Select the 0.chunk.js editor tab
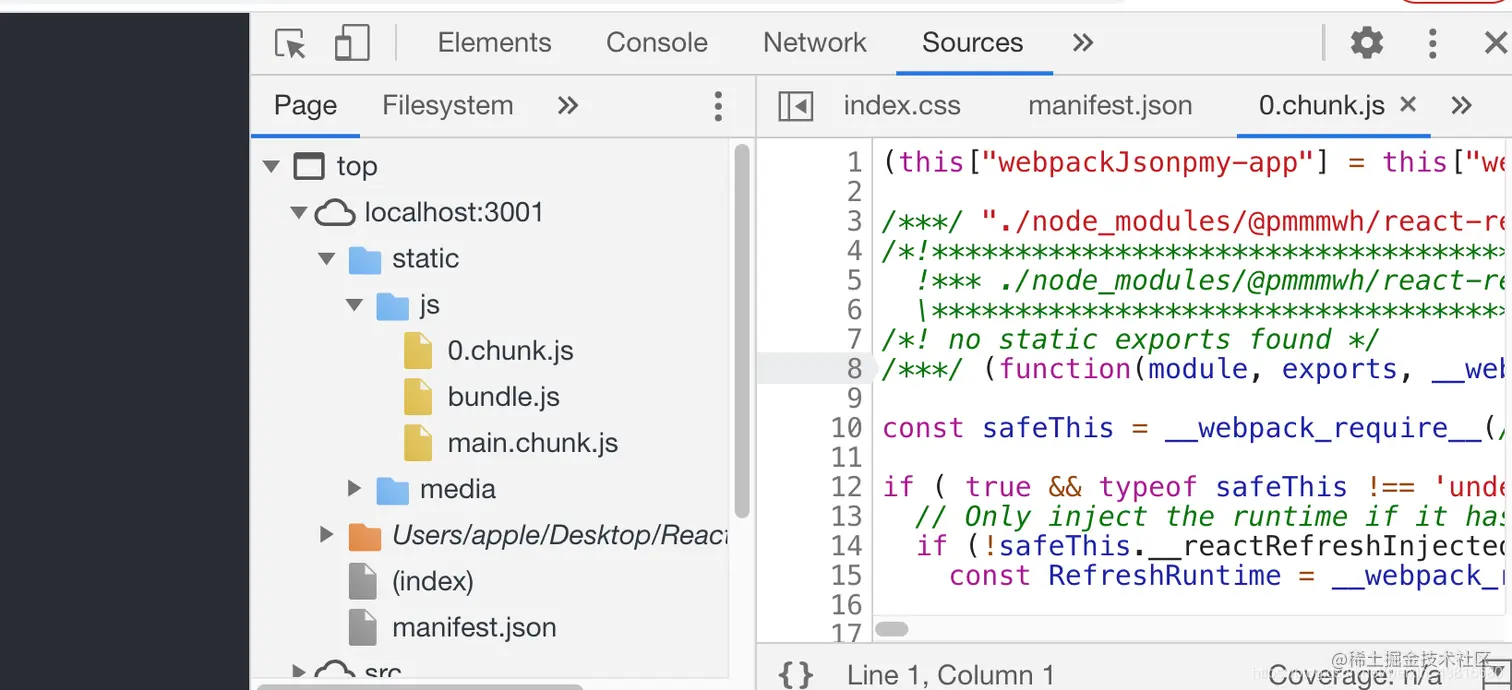Screen dimensions: 1512x690 (1321, 106)
